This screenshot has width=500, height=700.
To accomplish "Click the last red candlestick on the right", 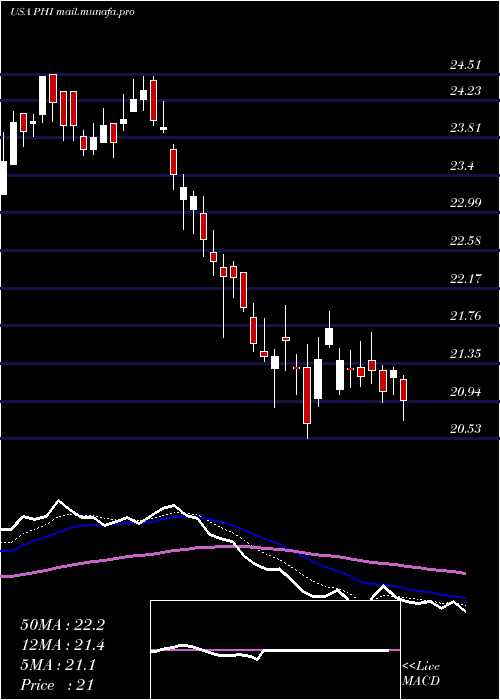I will pos(404,398).
